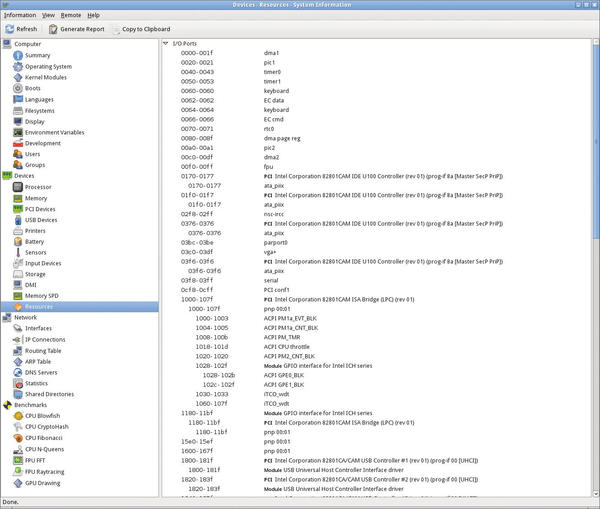Click the Generate Report icon
The width and height of the screenshot is (600, 509).
pyautogui.click(x=53, y=29)
